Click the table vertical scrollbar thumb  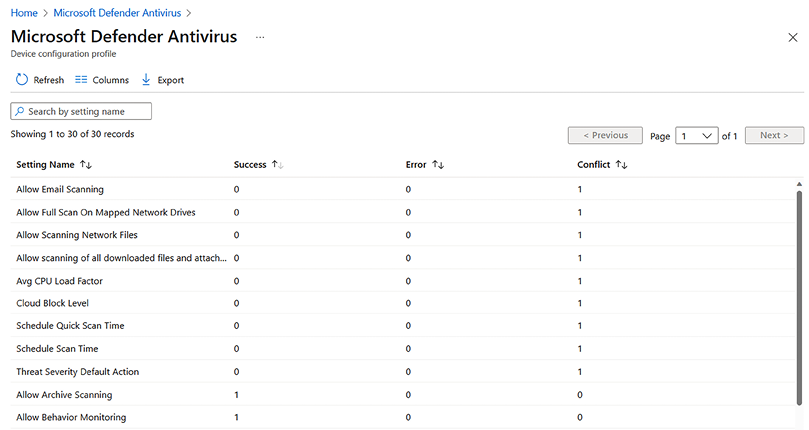pos(799,298)
